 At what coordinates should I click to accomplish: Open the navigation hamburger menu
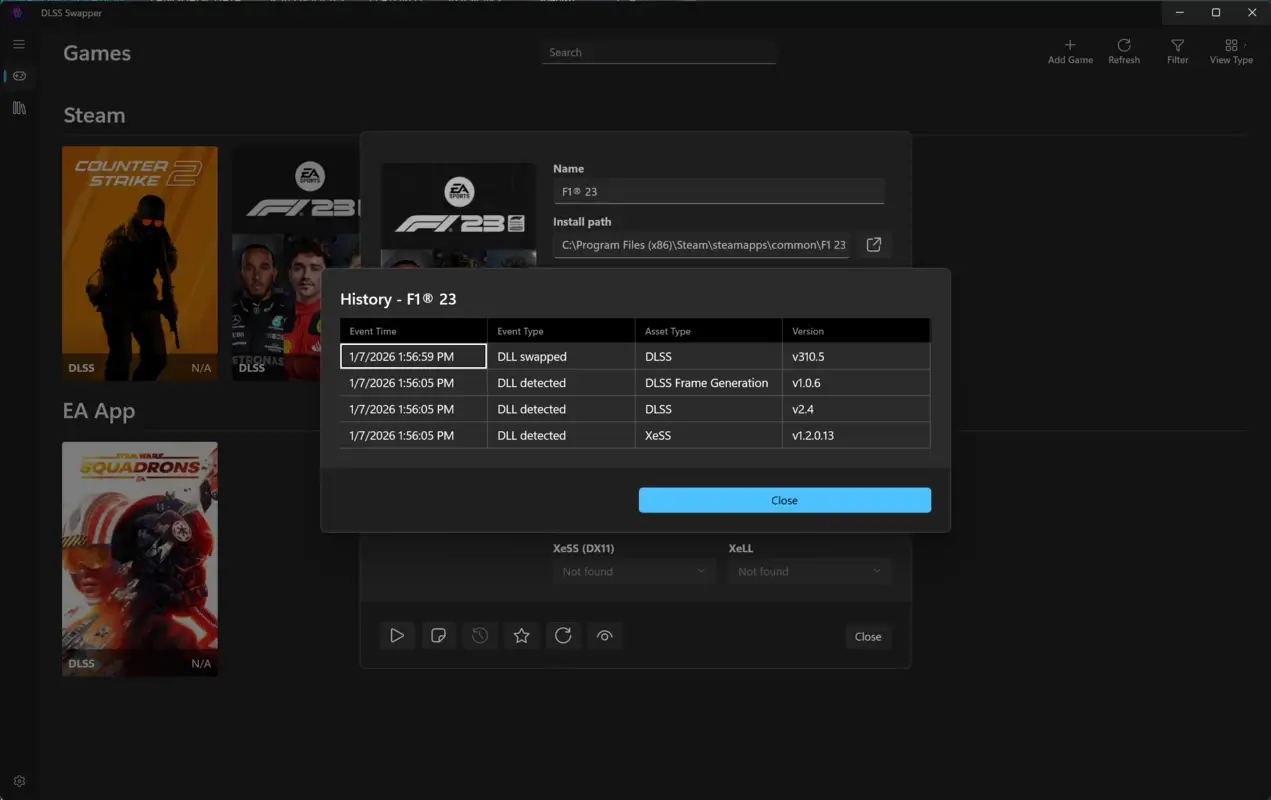(18, 44)
